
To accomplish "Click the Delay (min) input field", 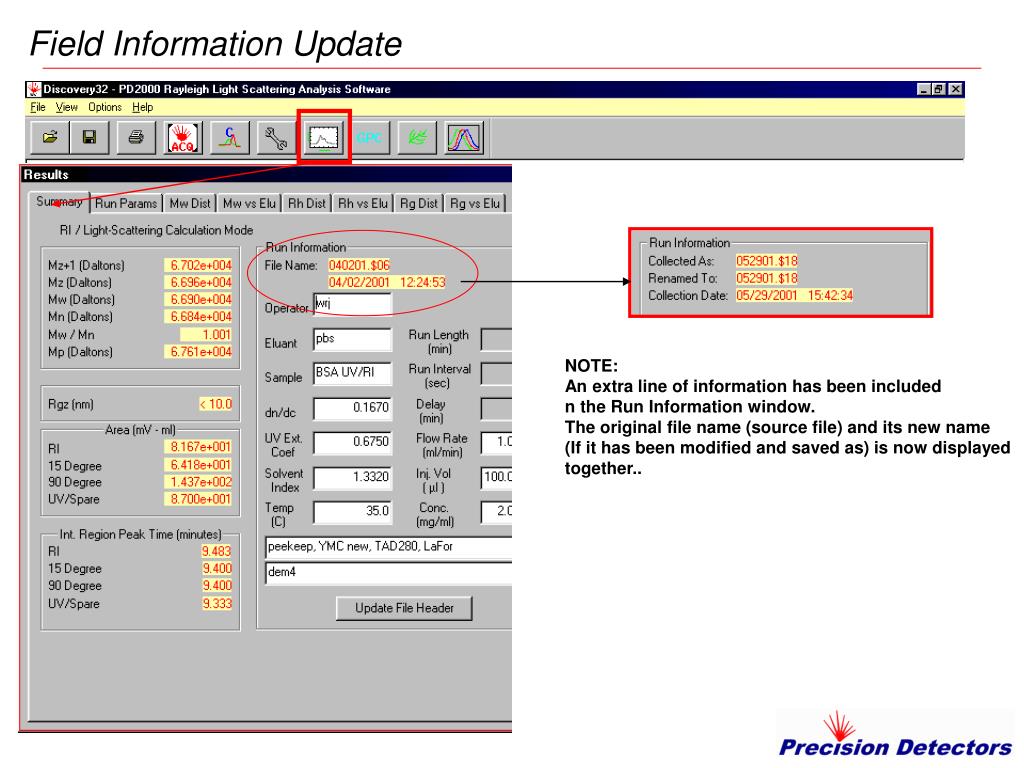I will click(496, 408).
